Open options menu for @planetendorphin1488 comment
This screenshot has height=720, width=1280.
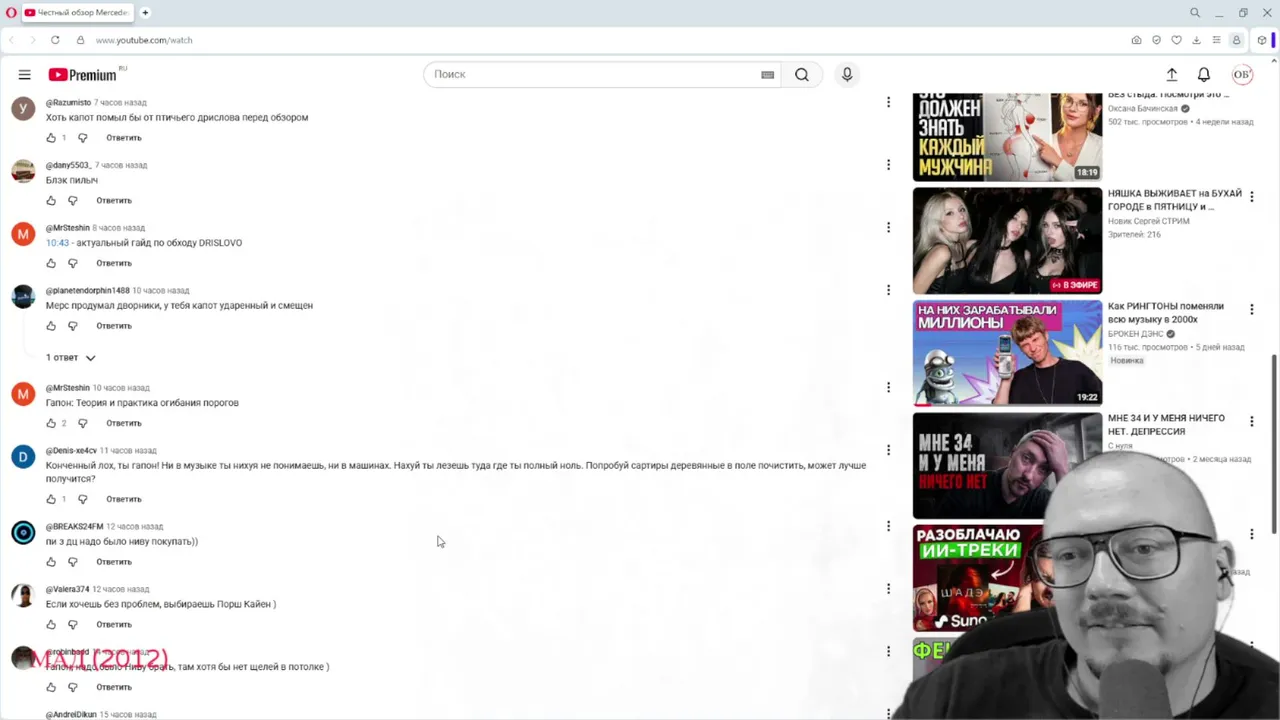[x=888, y=290]
